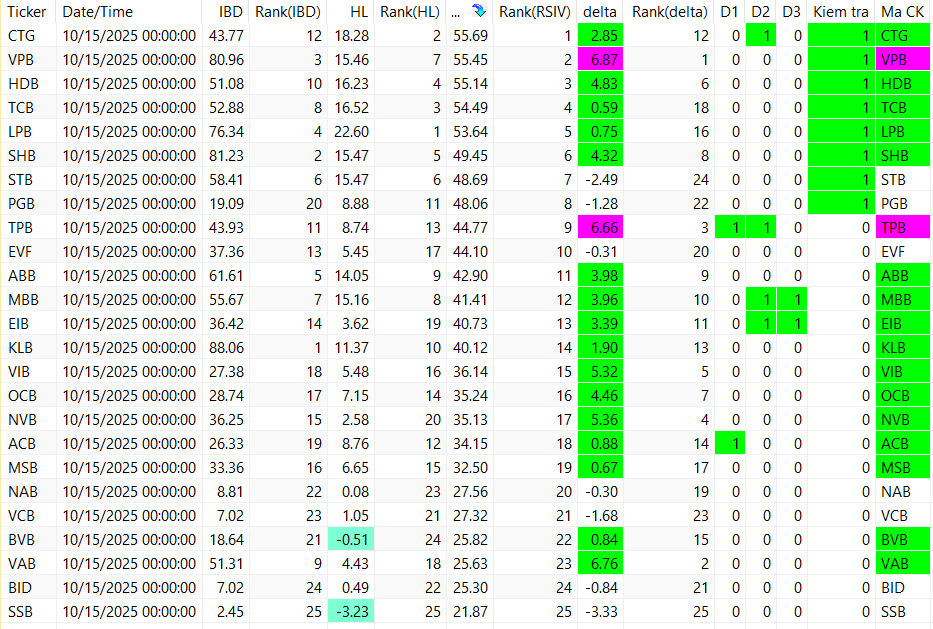
Task: Select EVF in the Ticker column
Action: (x=20, y=252)
